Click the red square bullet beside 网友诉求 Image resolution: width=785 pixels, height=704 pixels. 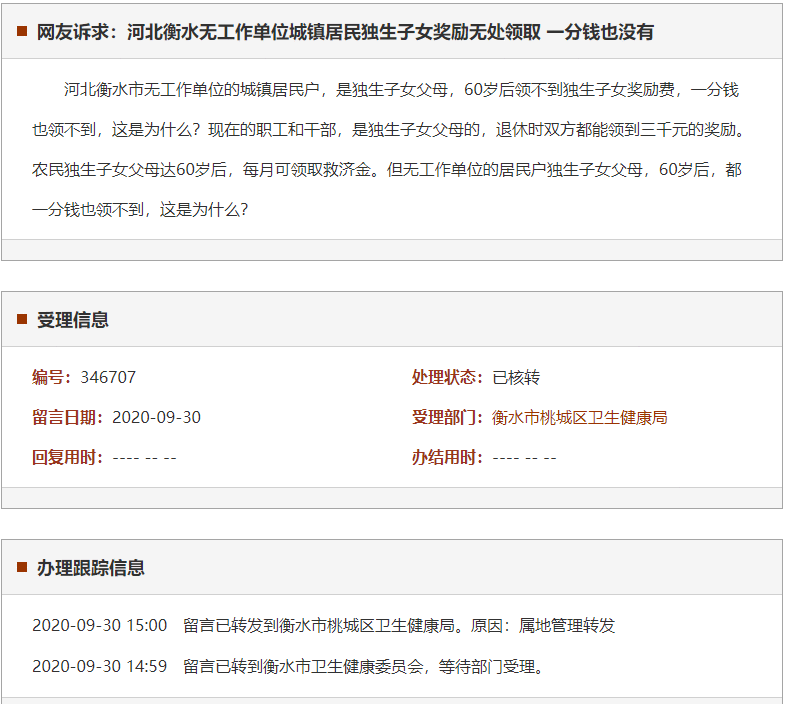[x=22, y=31]
